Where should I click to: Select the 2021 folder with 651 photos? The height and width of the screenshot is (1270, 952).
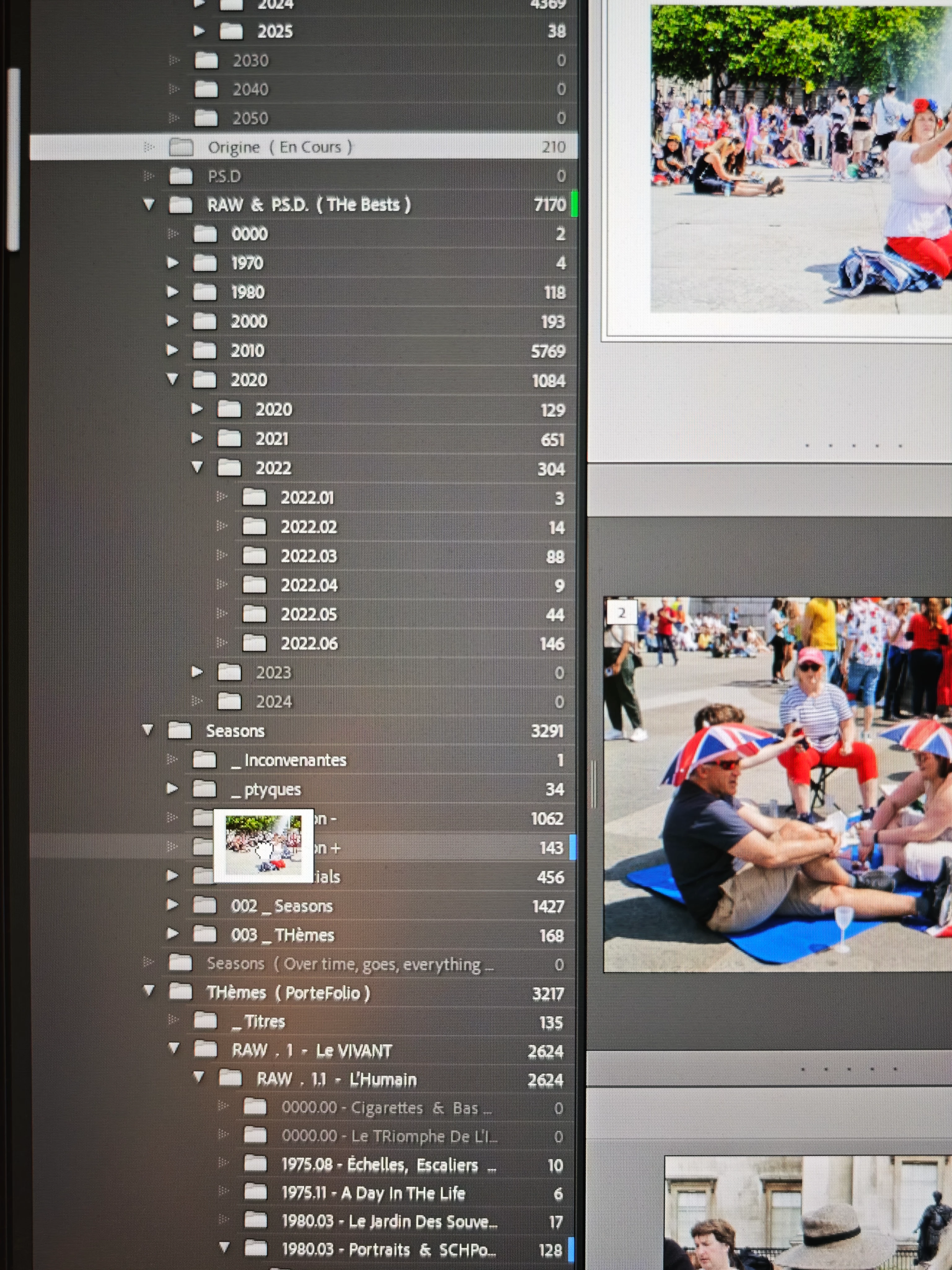pos(272,439)
